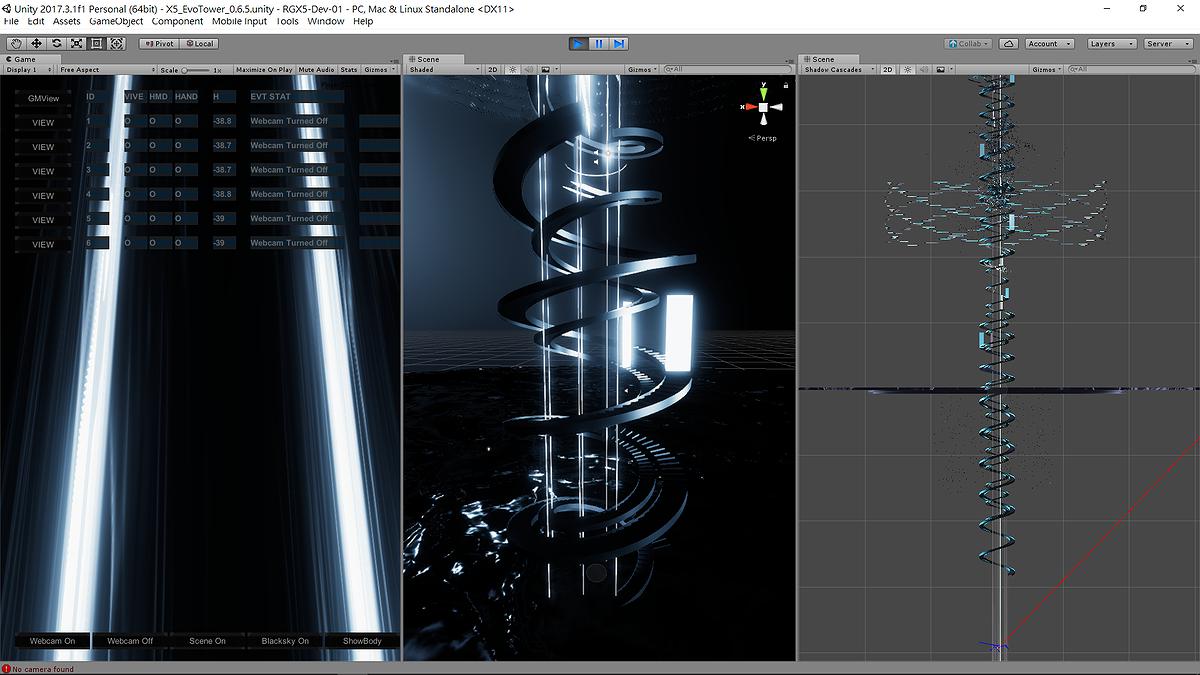The height and width of the screenshot is (675, 1200).
Task: Toggle Stats overlay in Game view
Action: click(x=349, y=70)
